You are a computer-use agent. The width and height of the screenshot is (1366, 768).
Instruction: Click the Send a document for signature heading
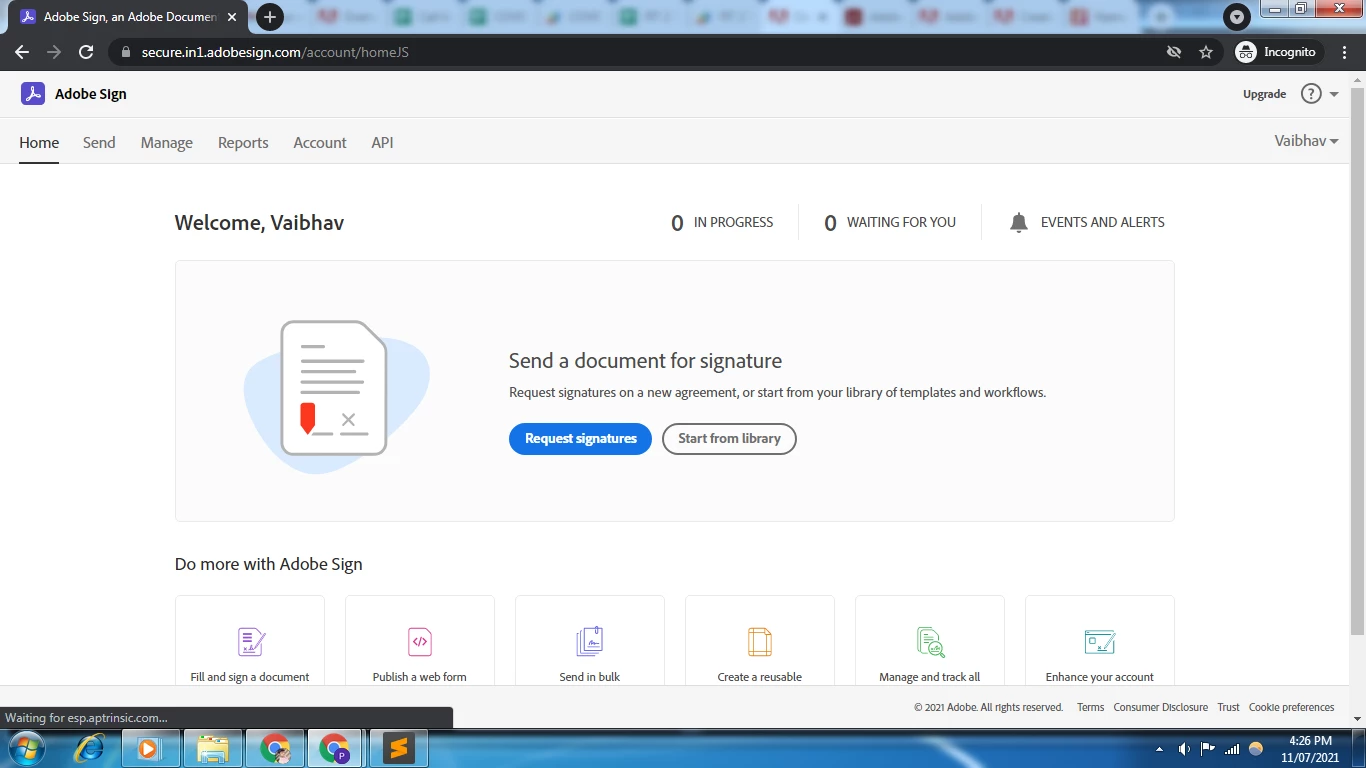tap(645, 361)
